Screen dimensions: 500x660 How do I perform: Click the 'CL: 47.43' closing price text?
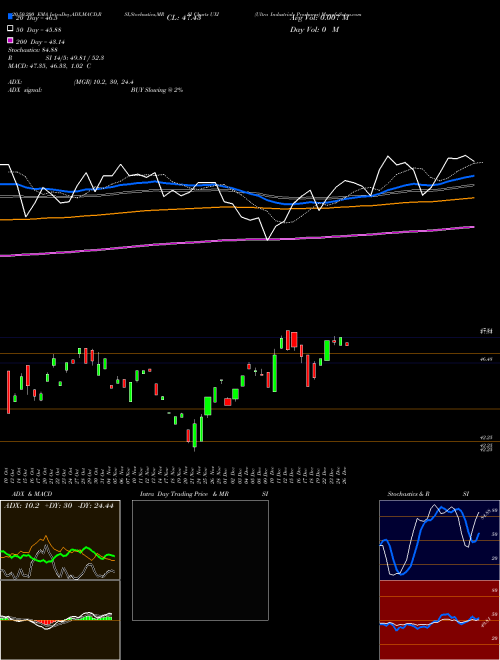(x=184, y=18)
